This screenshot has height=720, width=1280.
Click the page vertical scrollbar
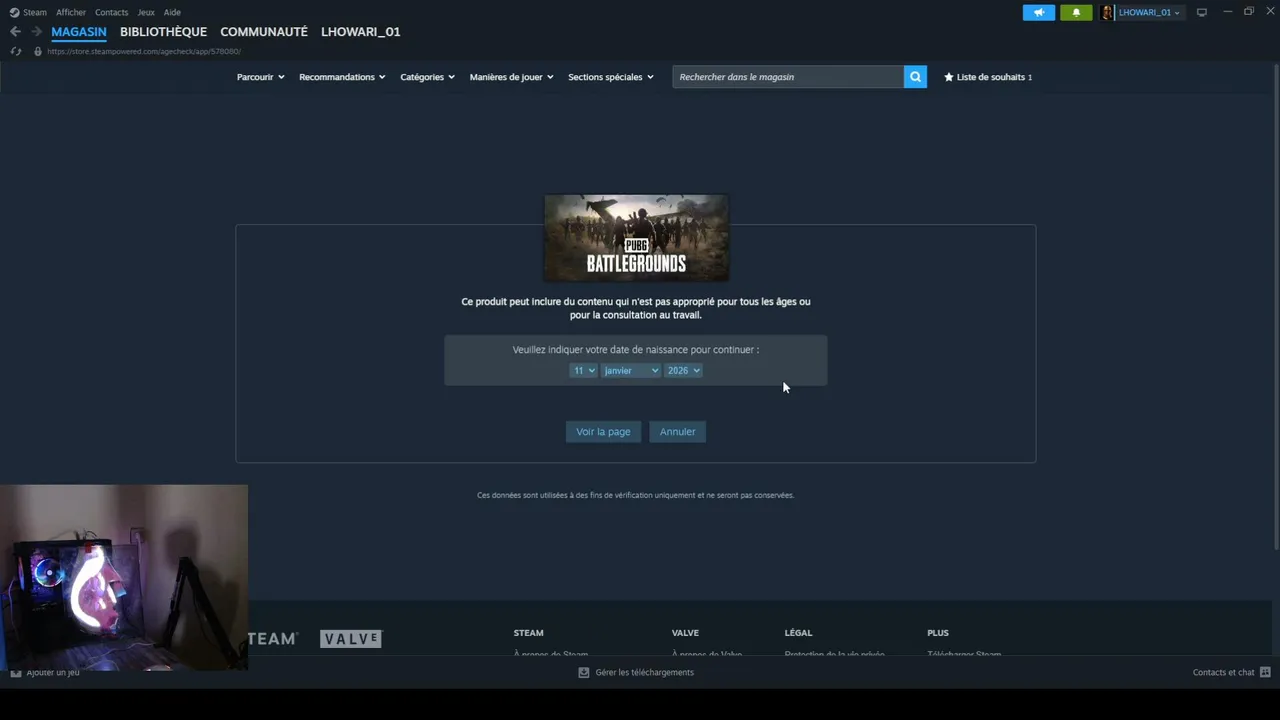[1276, 305]
